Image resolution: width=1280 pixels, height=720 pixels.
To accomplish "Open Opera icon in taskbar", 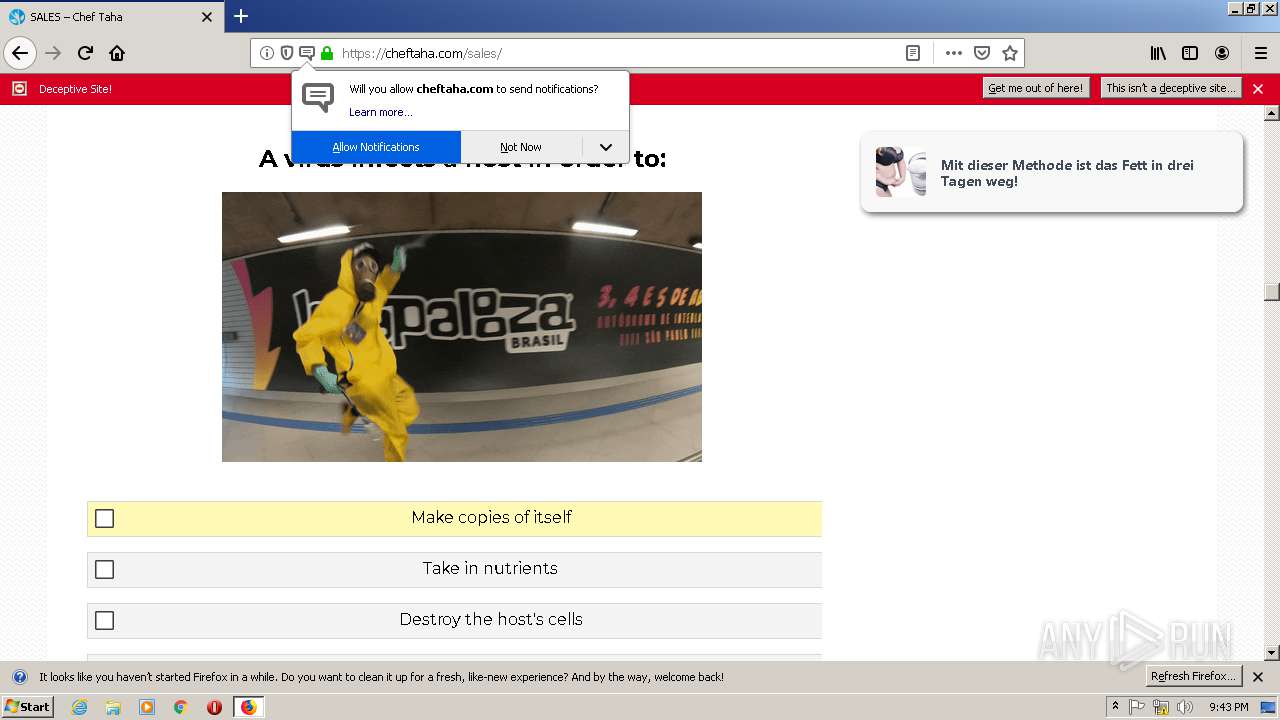I will (214, 707).
